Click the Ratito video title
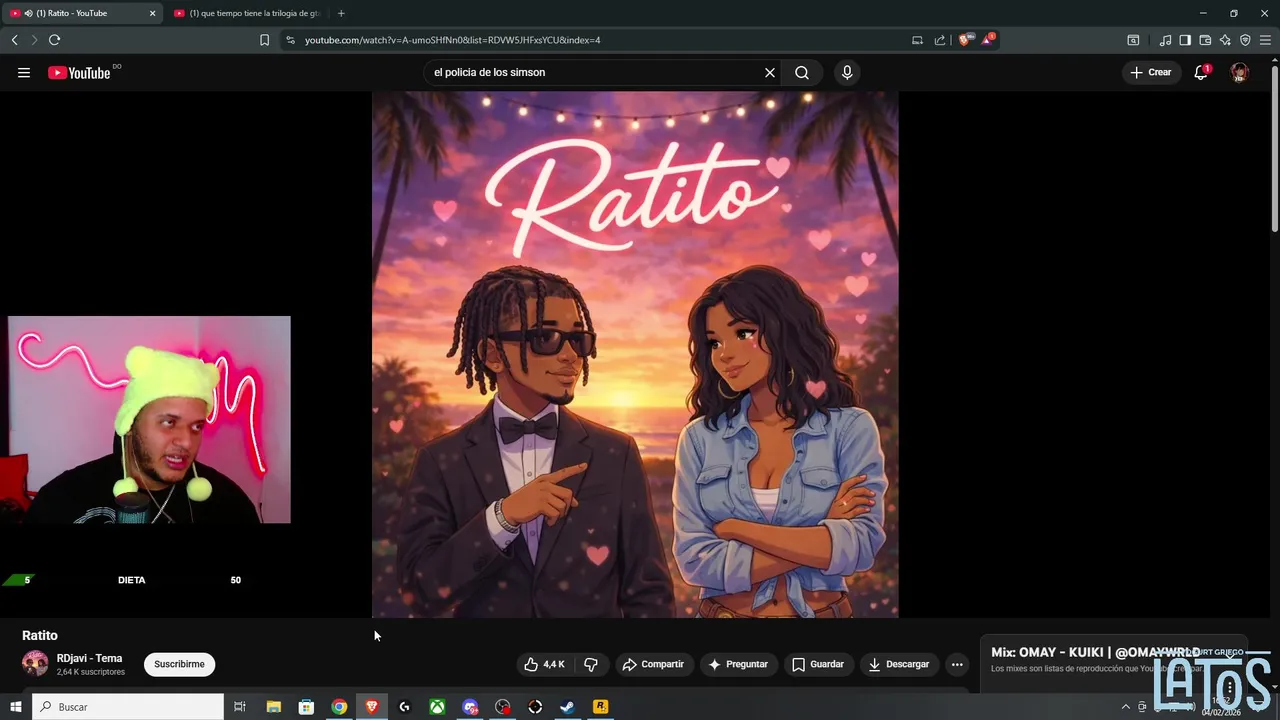1280x720 pixels. pos(40,635)
